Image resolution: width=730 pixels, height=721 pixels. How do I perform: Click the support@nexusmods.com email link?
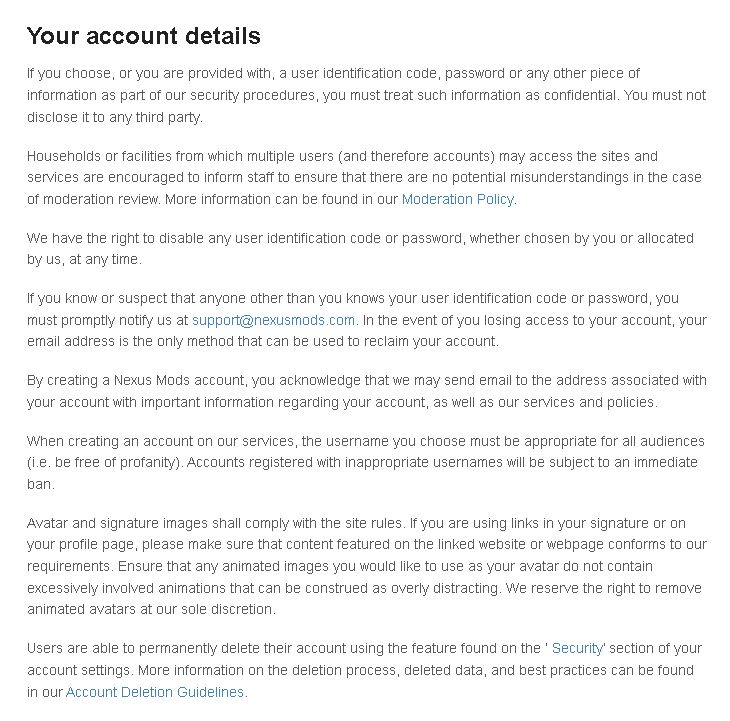[x=273, y=320]
